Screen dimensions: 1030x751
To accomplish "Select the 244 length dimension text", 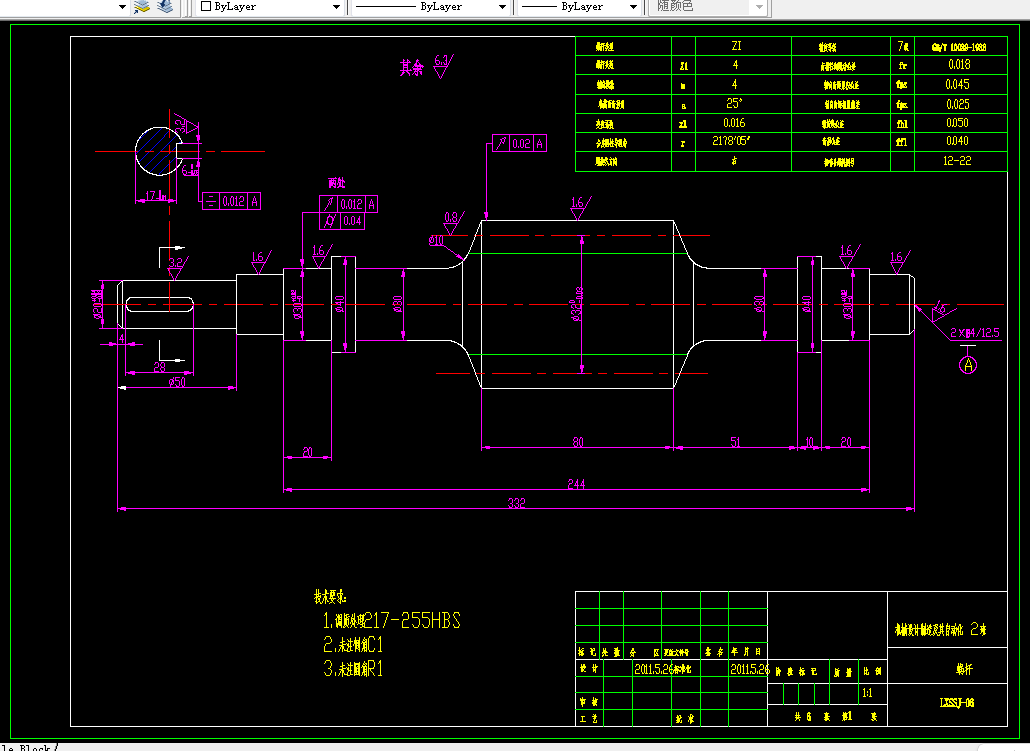I will pos(576,484).
